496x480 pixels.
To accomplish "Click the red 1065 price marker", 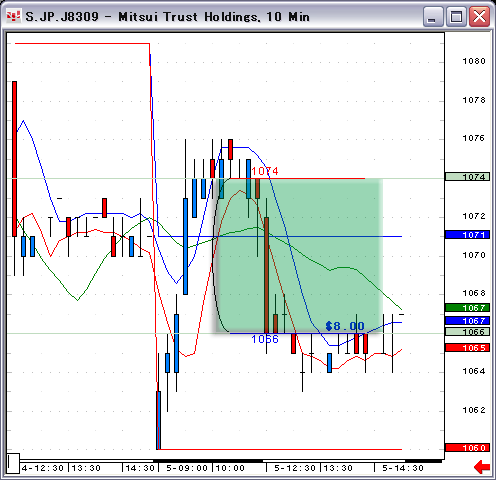I will [467, 348].
